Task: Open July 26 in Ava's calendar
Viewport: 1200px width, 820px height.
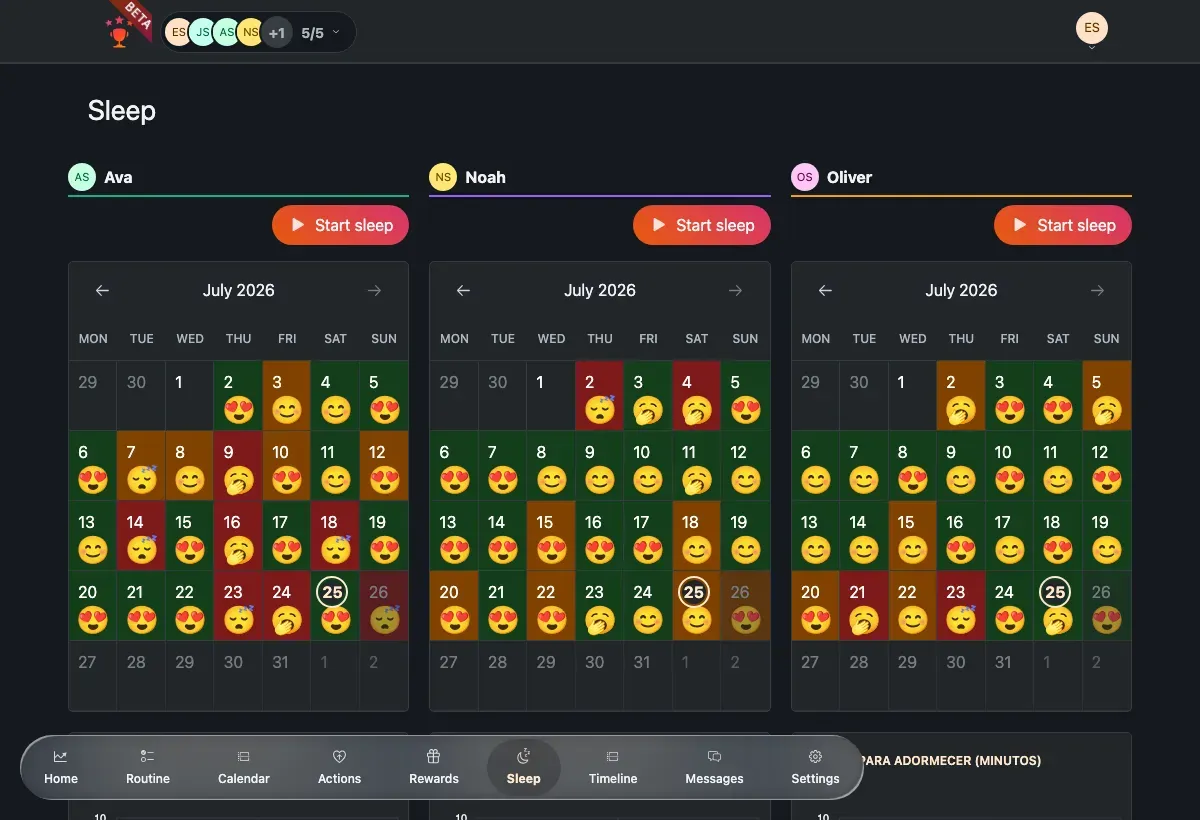Action: tap(384, 606)
